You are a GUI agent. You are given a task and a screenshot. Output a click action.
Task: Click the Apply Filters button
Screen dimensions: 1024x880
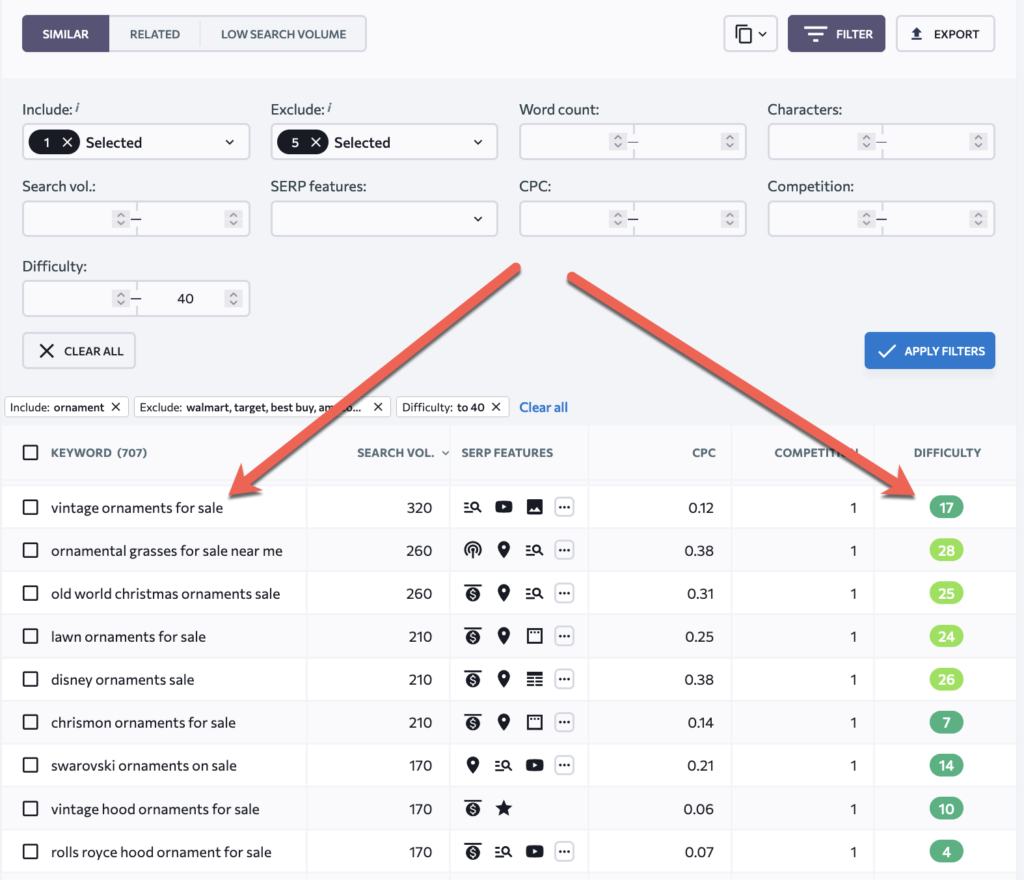pyautogui.click(x=929, y=351)
